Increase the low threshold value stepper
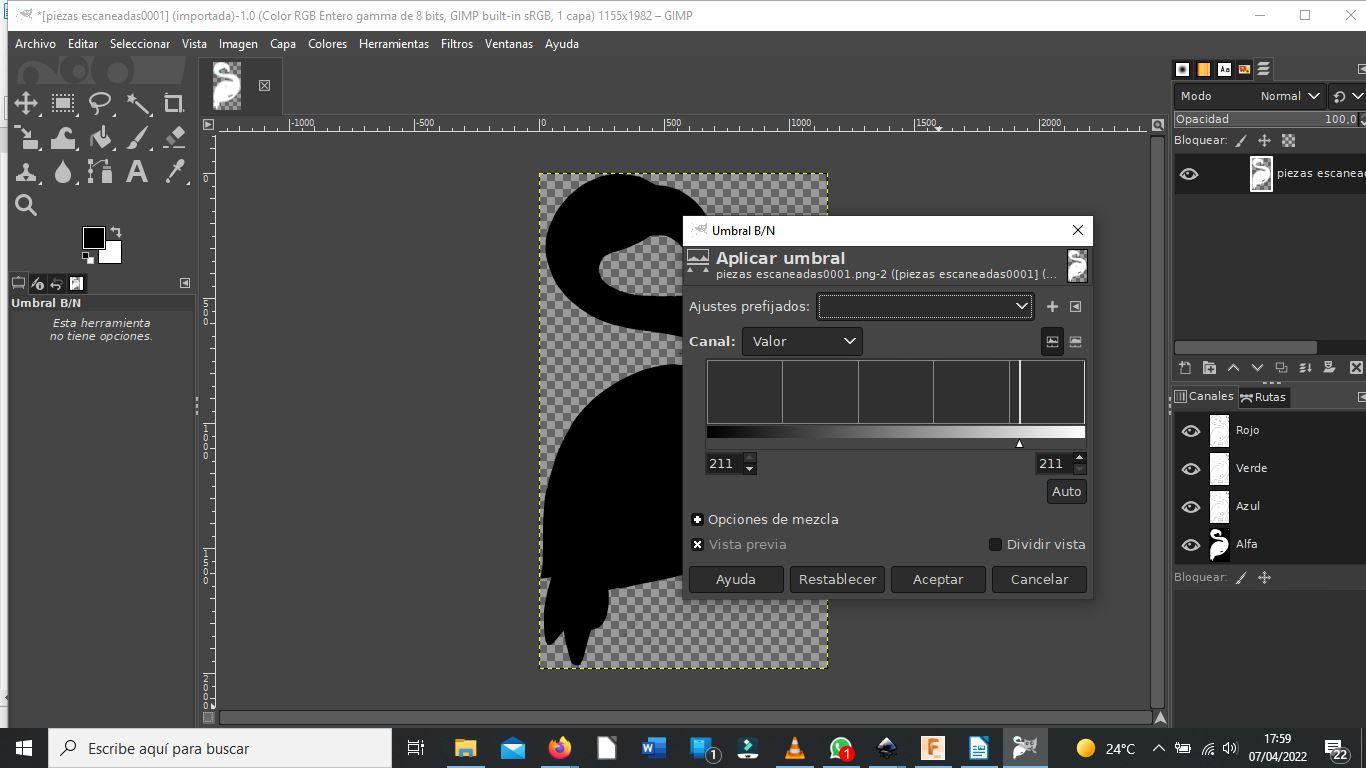1366x768 pixels. [x=750, y=458]
